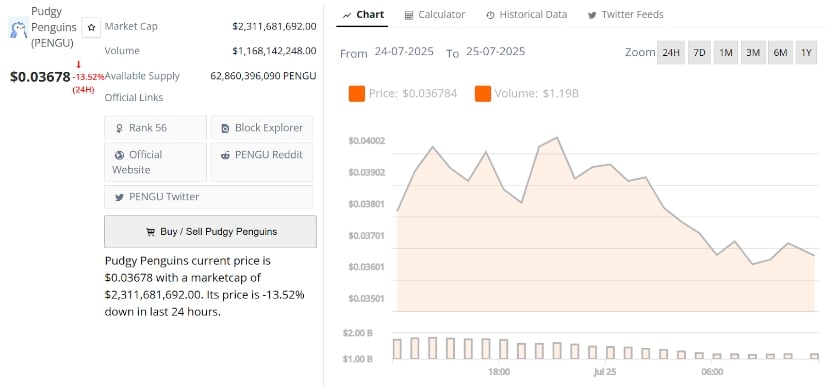Switch to the Calculator tab
825x387 pixels.
pyautogui.click(x=435, y=15)
